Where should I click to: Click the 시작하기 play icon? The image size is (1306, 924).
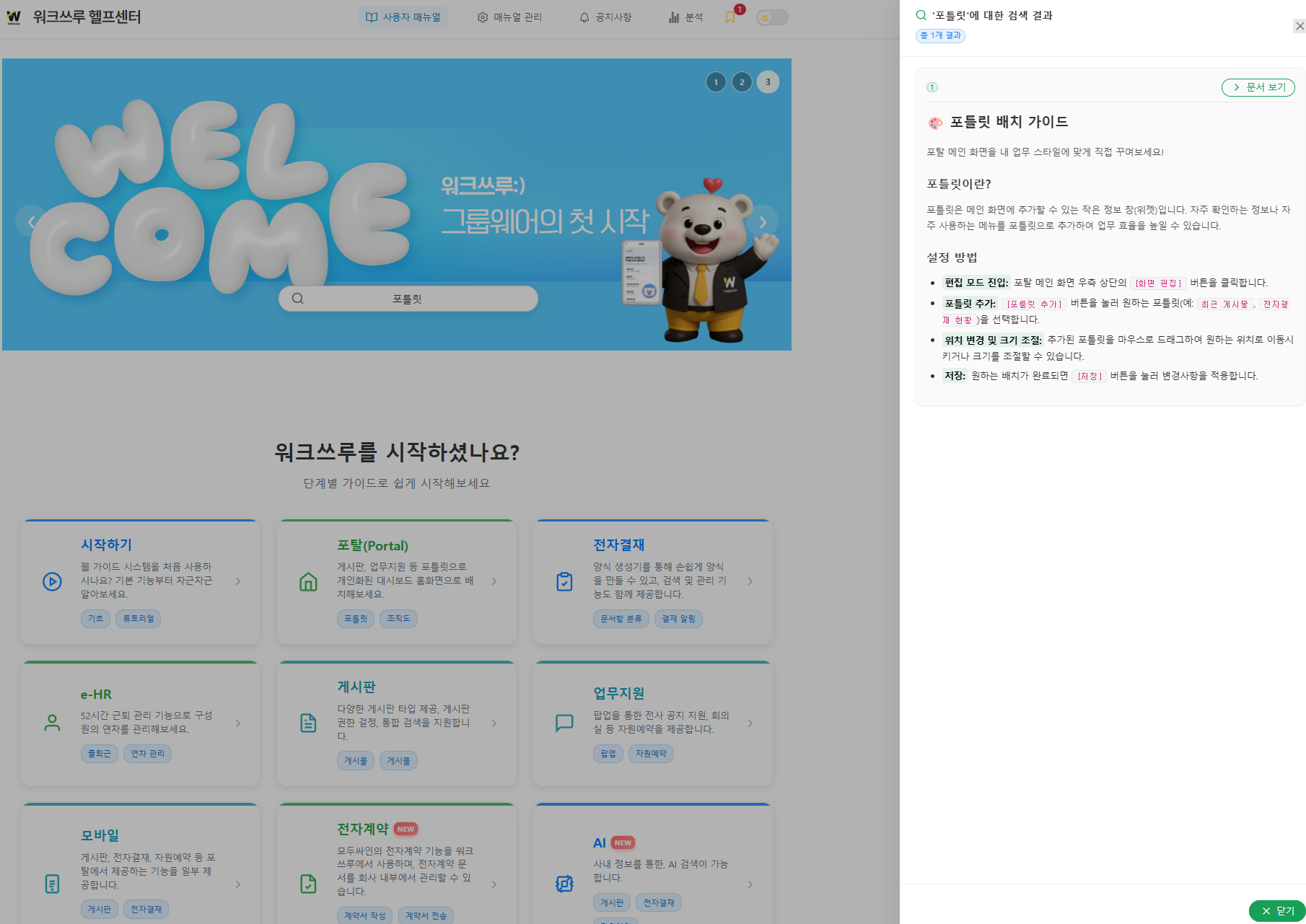point(51,581)
